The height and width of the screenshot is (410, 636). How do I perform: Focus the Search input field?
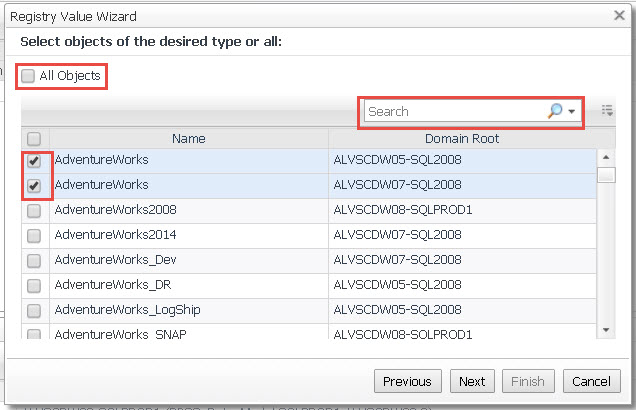coord(454,112)
